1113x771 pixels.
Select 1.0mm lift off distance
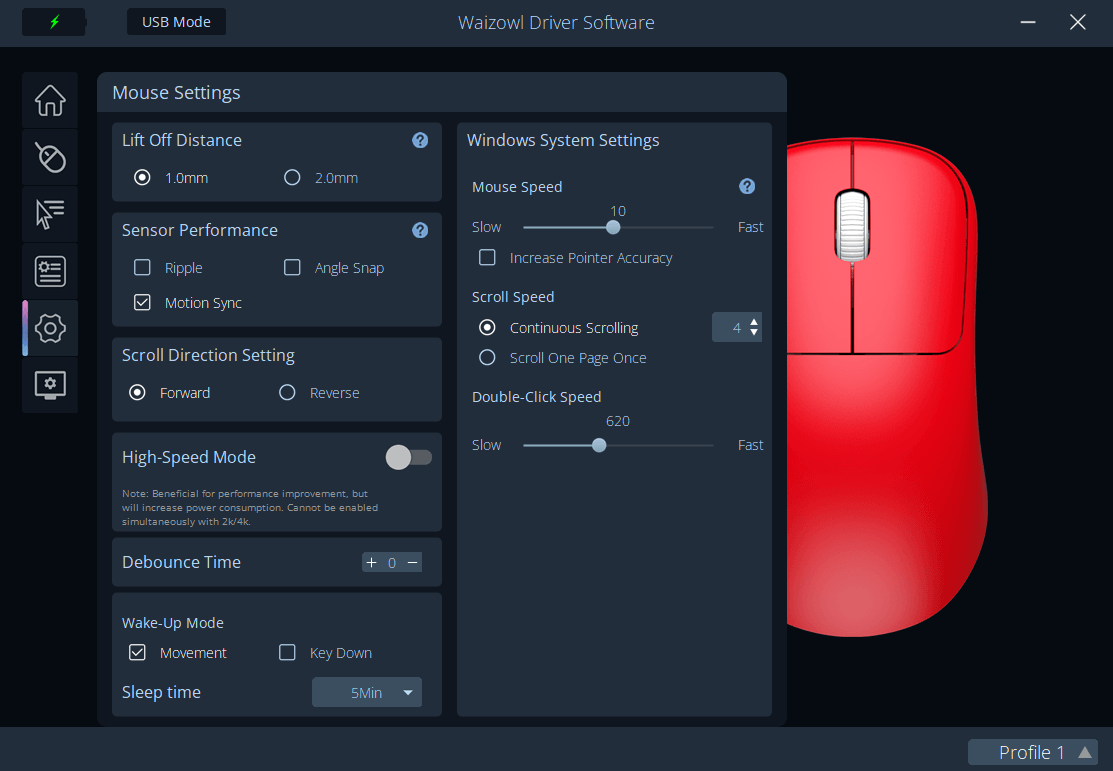click(143, 177)
